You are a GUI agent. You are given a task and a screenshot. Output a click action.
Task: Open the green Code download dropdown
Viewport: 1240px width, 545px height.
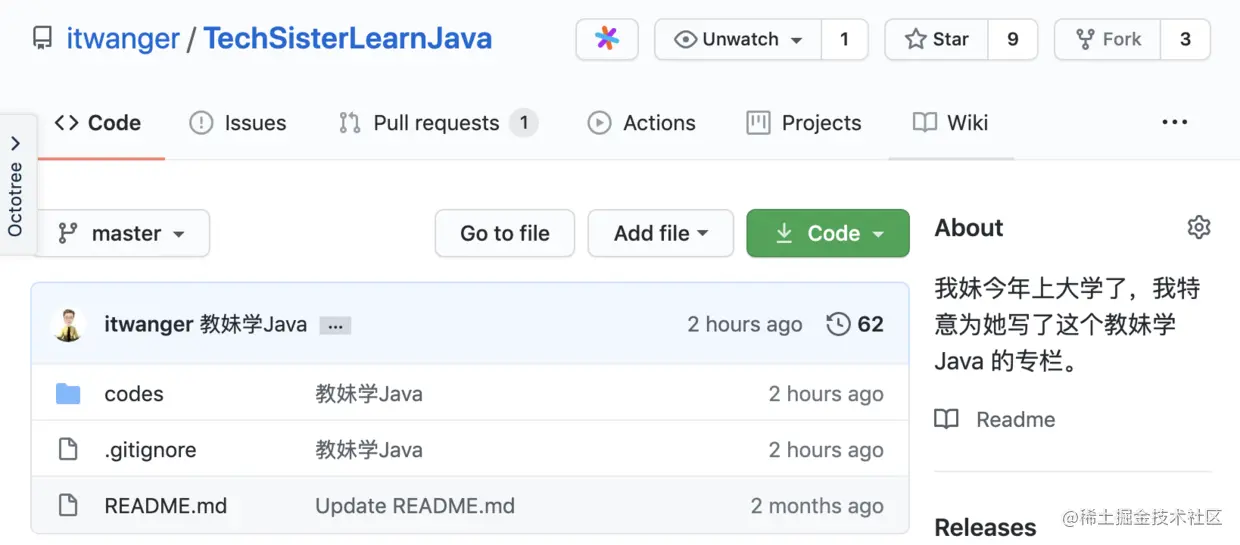tap(828, 233)
